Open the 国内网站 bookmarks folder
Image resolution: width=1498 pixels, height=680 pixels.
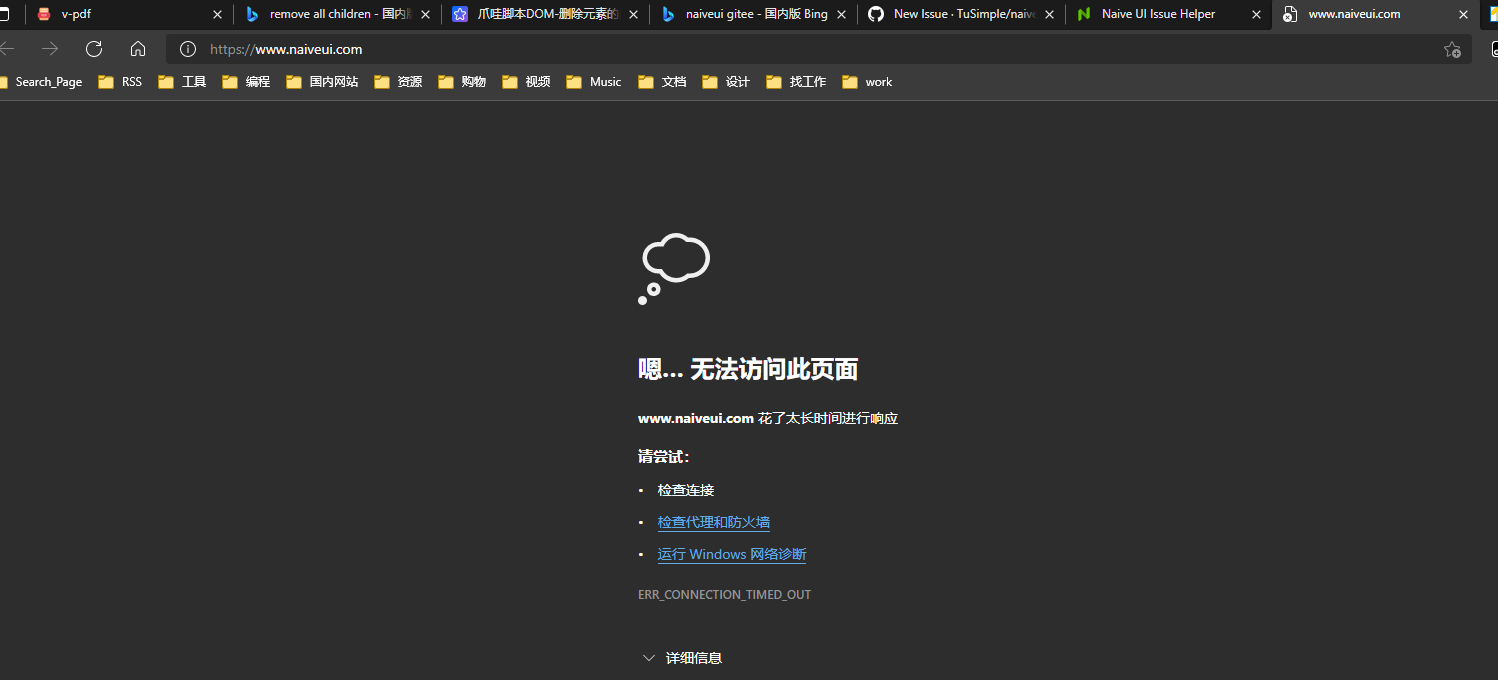point(333,81)
